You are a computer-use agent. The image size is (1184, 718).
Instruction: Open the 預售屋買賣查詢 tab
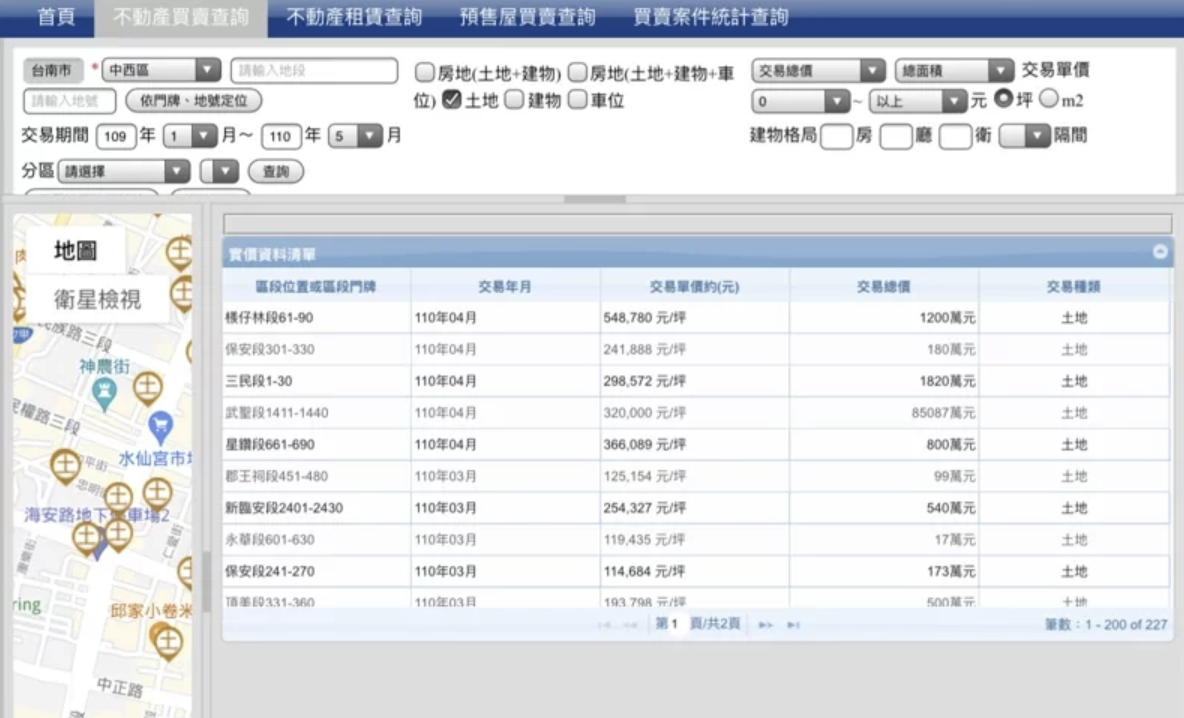[527, 17]
